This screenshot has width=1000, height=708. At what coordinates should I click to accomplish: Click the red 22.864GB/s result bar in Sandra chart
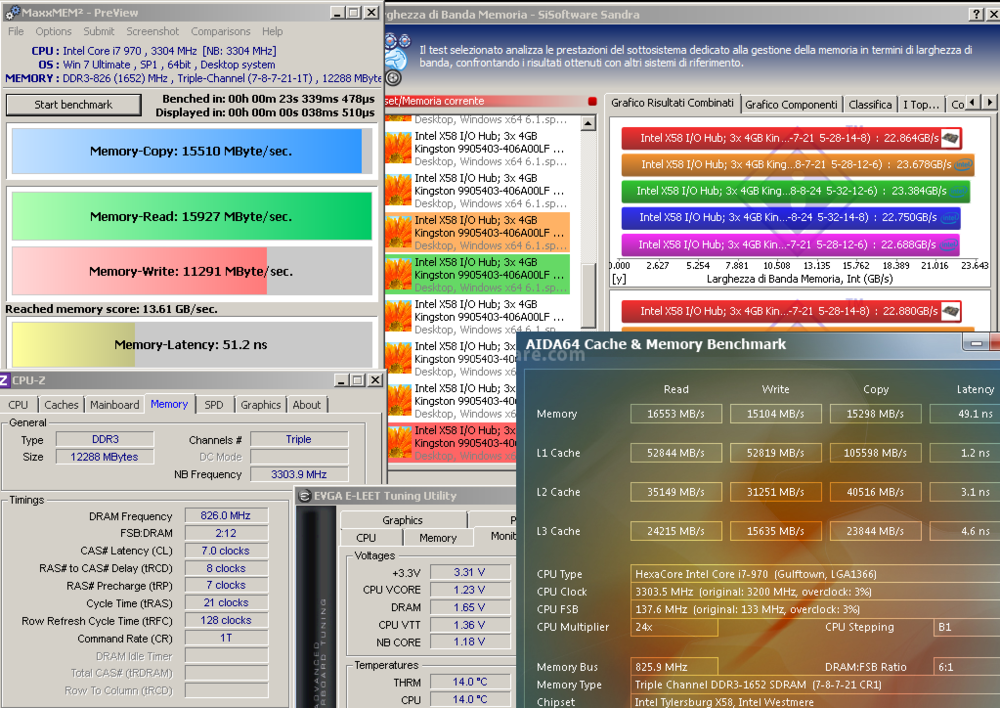tap(791, 138)
